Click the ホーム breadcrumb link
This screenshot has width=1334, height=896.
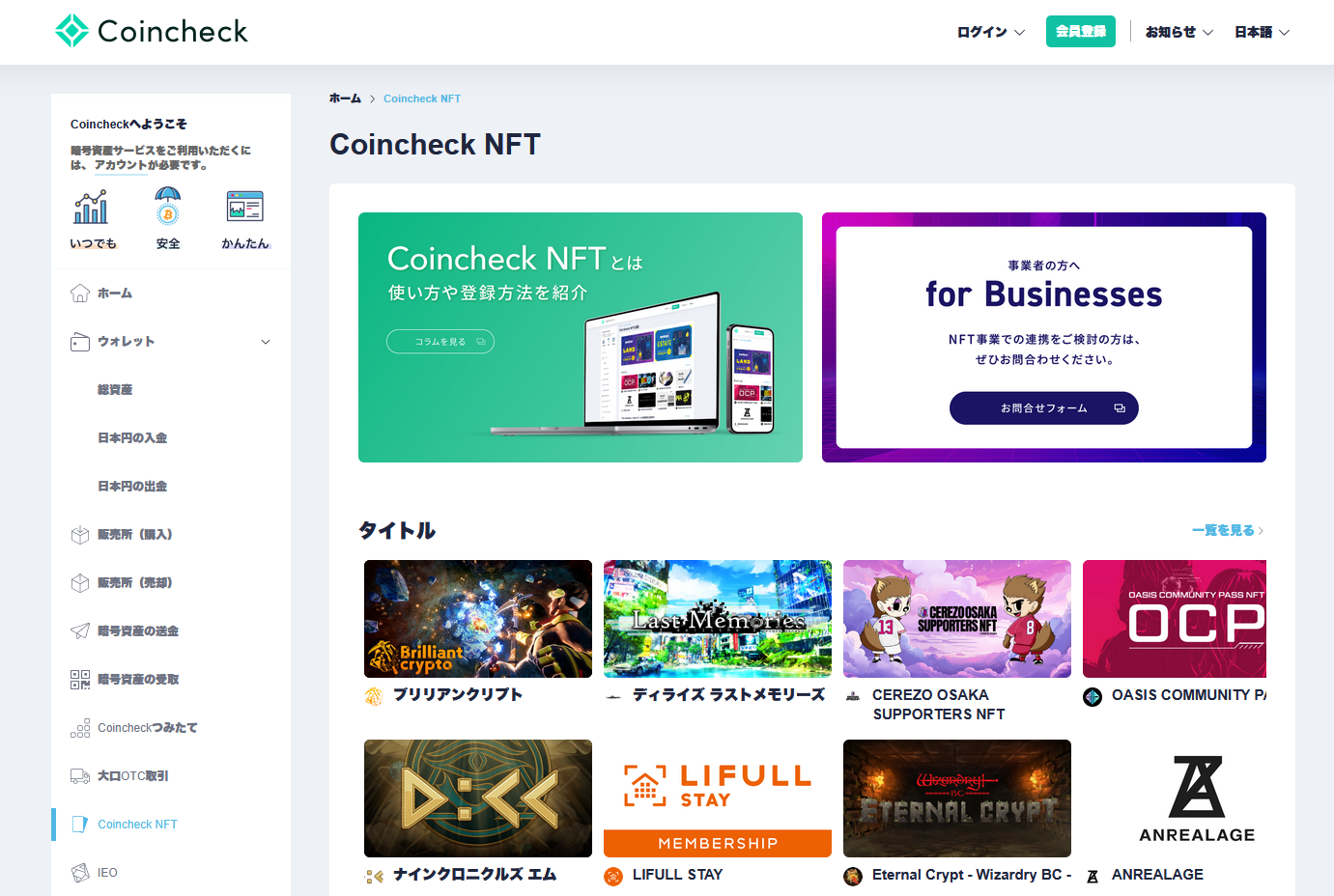coord(345,98)
